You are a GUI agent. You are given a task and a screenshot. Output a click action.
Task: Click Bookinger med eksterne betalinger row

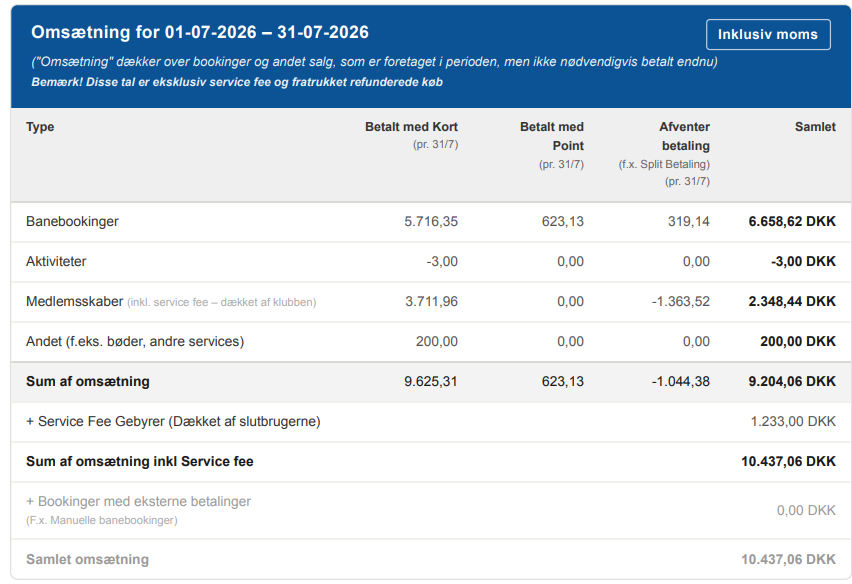[430, 511]
